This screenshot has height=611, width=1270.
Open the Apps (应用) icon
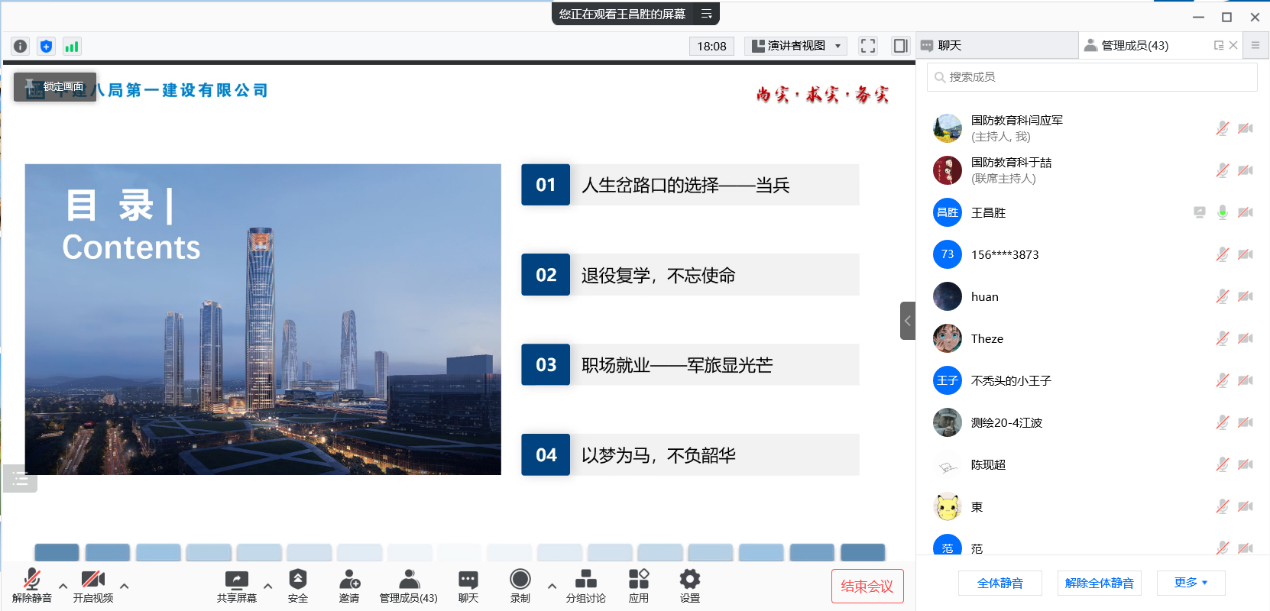pos(639,580)
